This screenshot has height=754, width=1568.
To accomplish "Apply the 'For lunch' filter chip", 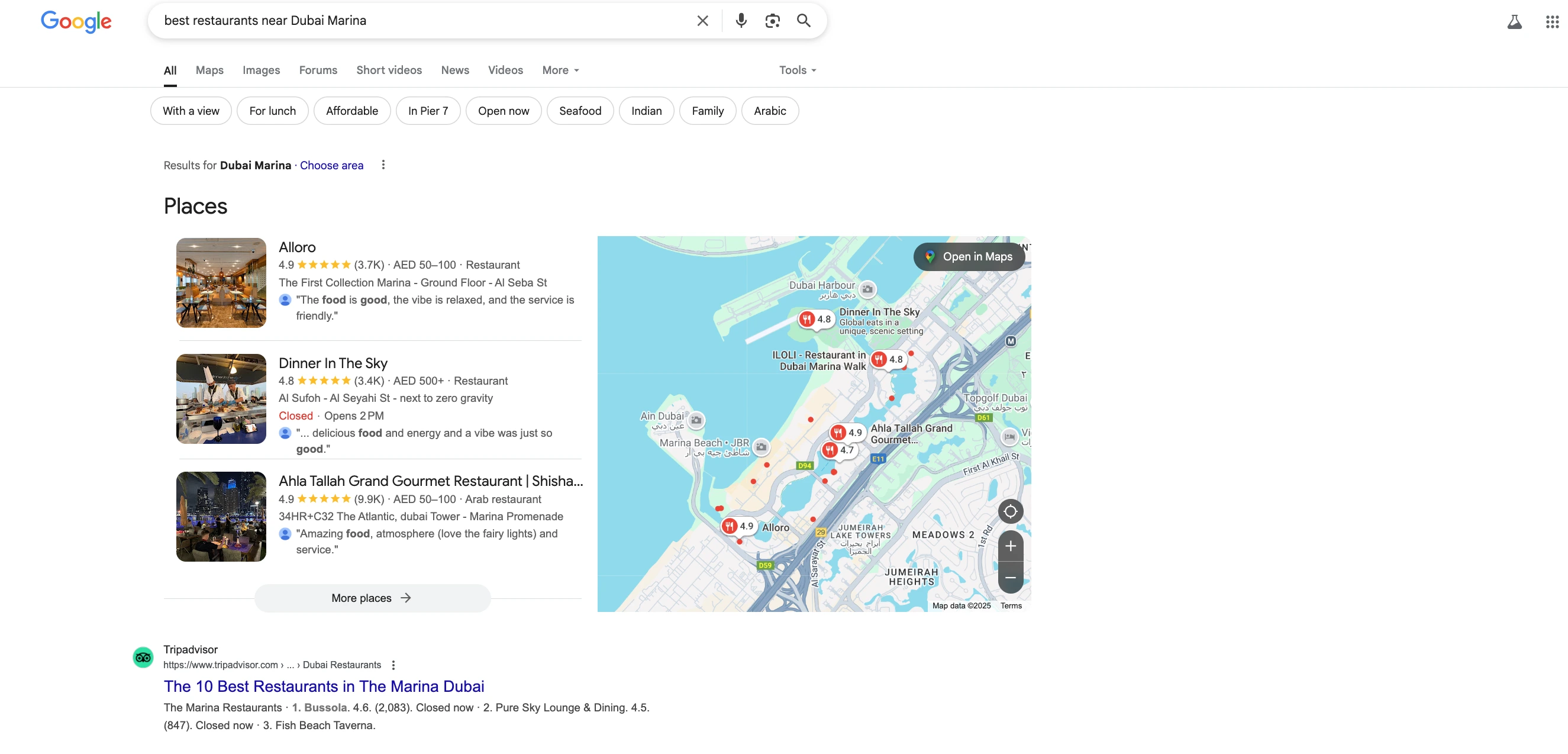I will [272, 111].
